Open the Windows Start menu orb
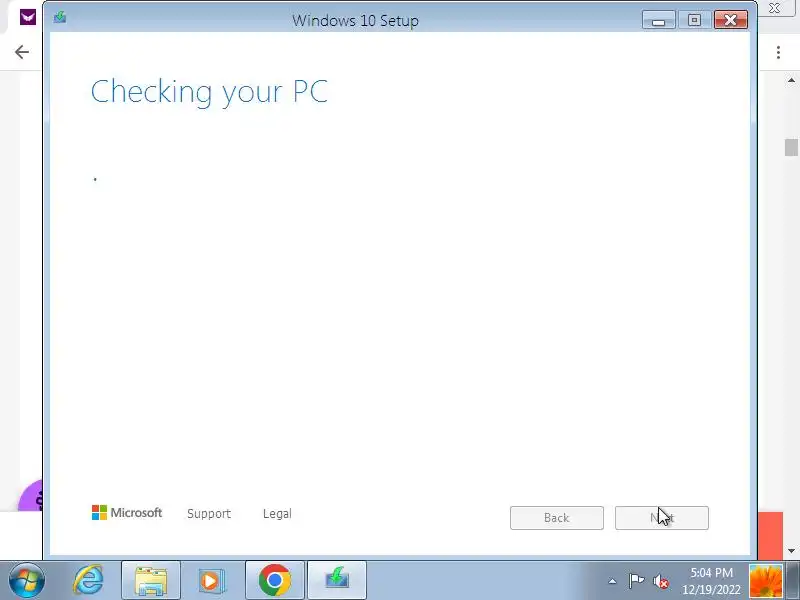Viewport: 800px width, 600px height. click(x=27, y=580)
